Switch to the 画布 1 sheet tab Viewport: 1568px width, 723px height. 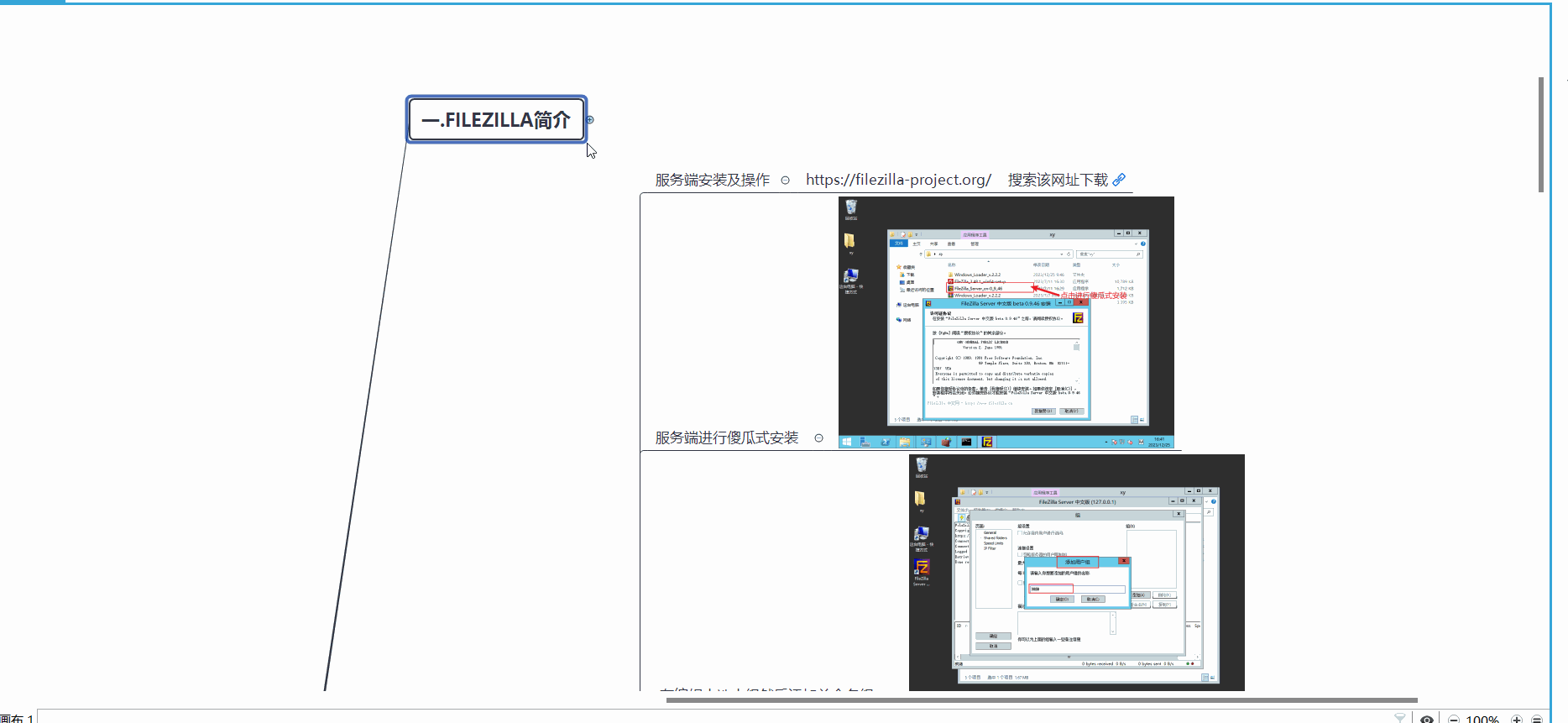point(17,719)
